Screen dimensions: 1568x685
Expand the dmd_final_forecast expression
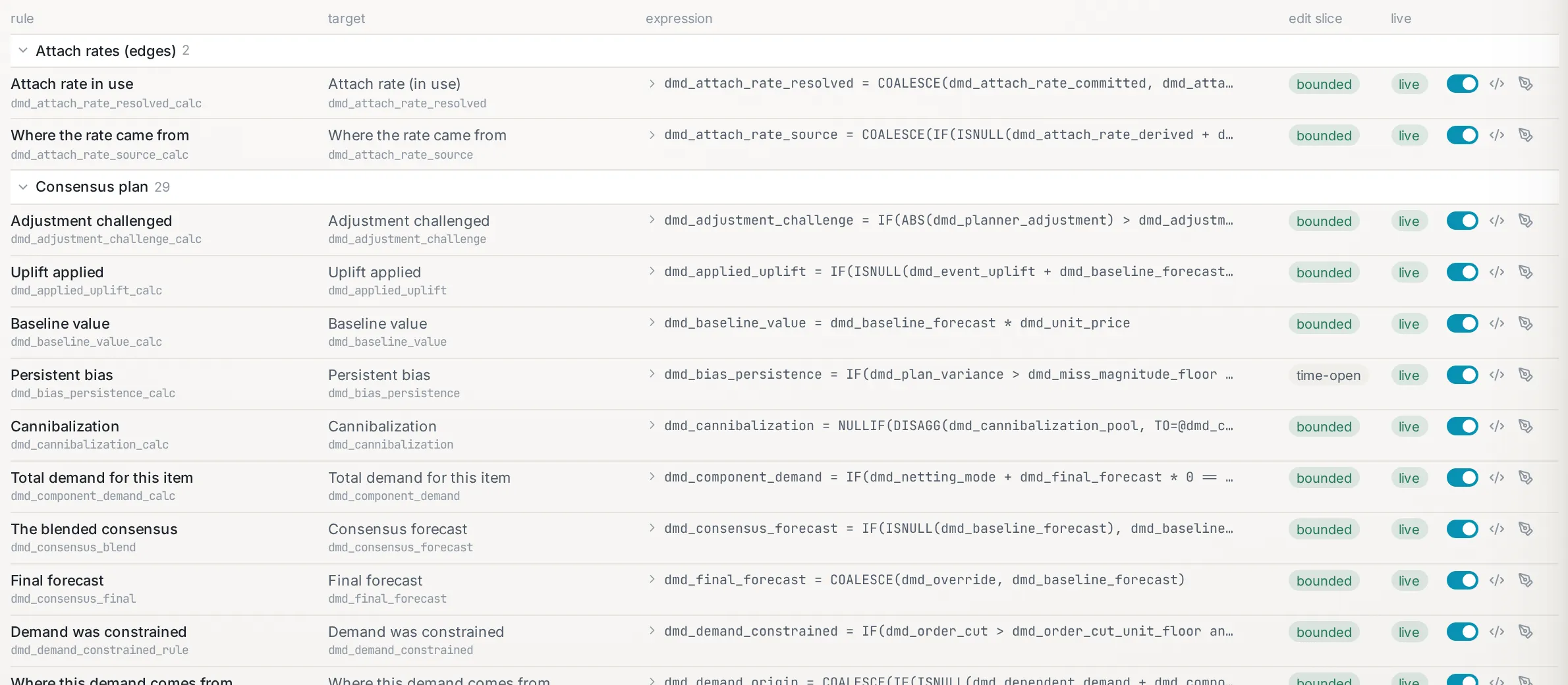click(652, 580)
